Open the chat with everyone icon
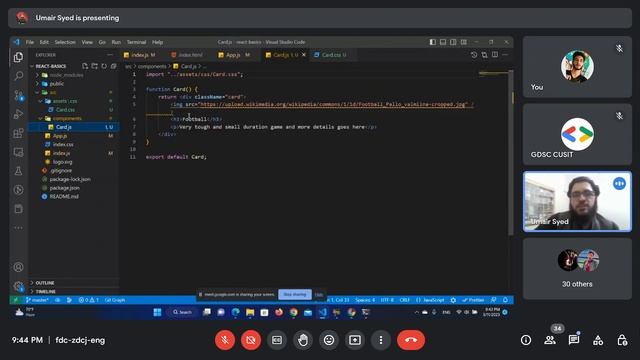Image resolution: width=640 pixels, height=360 pixels. click(x=574, y=340)
